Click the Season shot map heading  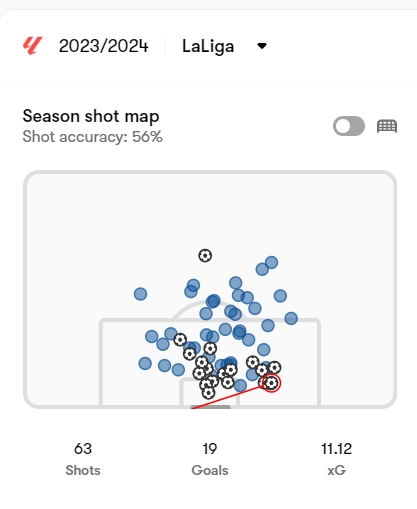[91, 116]
